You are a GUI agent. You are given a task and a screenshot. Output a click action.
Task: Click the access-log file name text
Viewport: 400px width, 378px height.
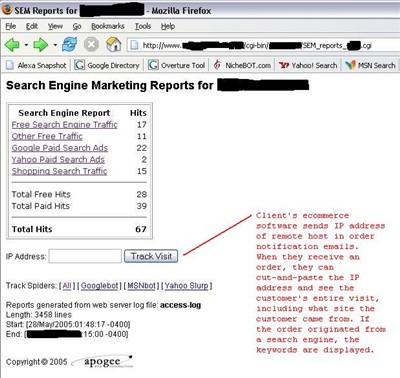tap(180, 305)
